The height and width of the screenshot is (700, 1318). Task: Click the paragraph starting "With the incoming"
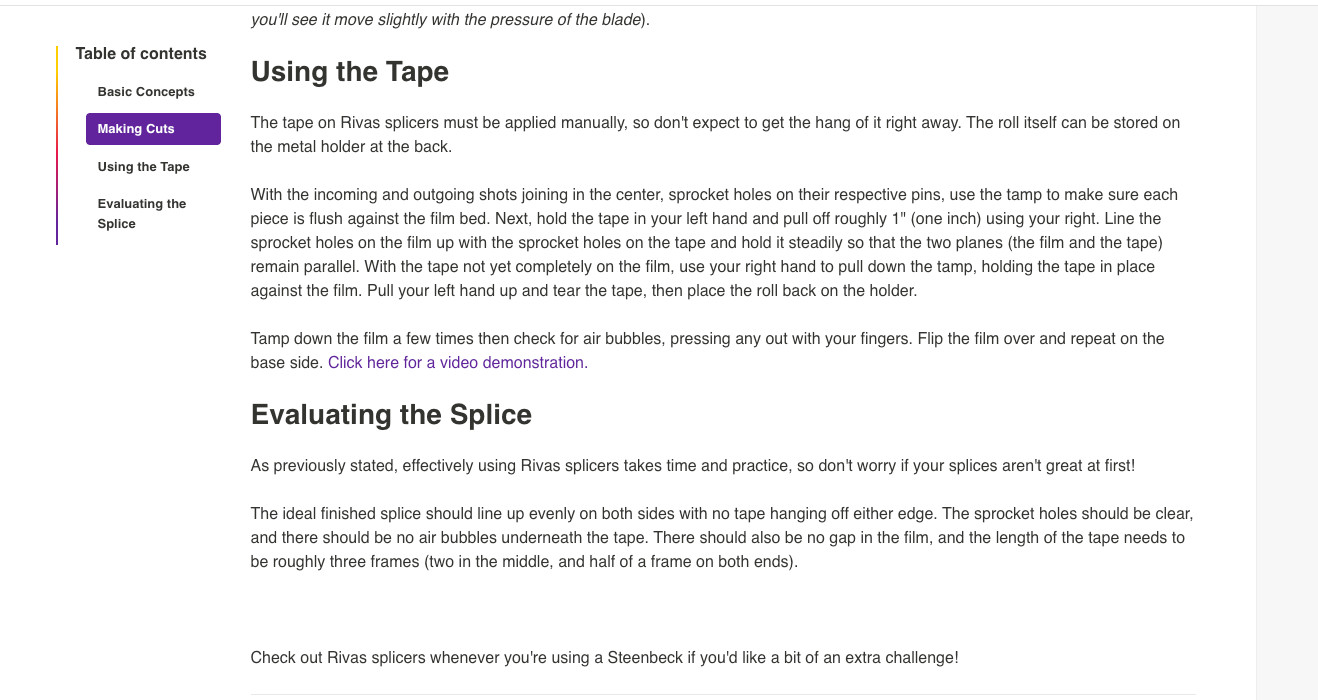click(x=714, y=243)
